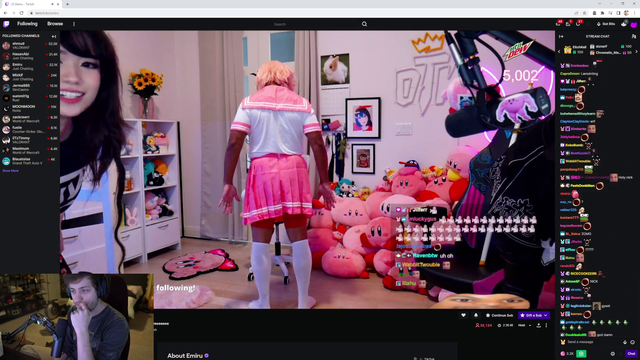Click Show More under followed channels
Screen dimensions: 640x360
tap(11, 171)
